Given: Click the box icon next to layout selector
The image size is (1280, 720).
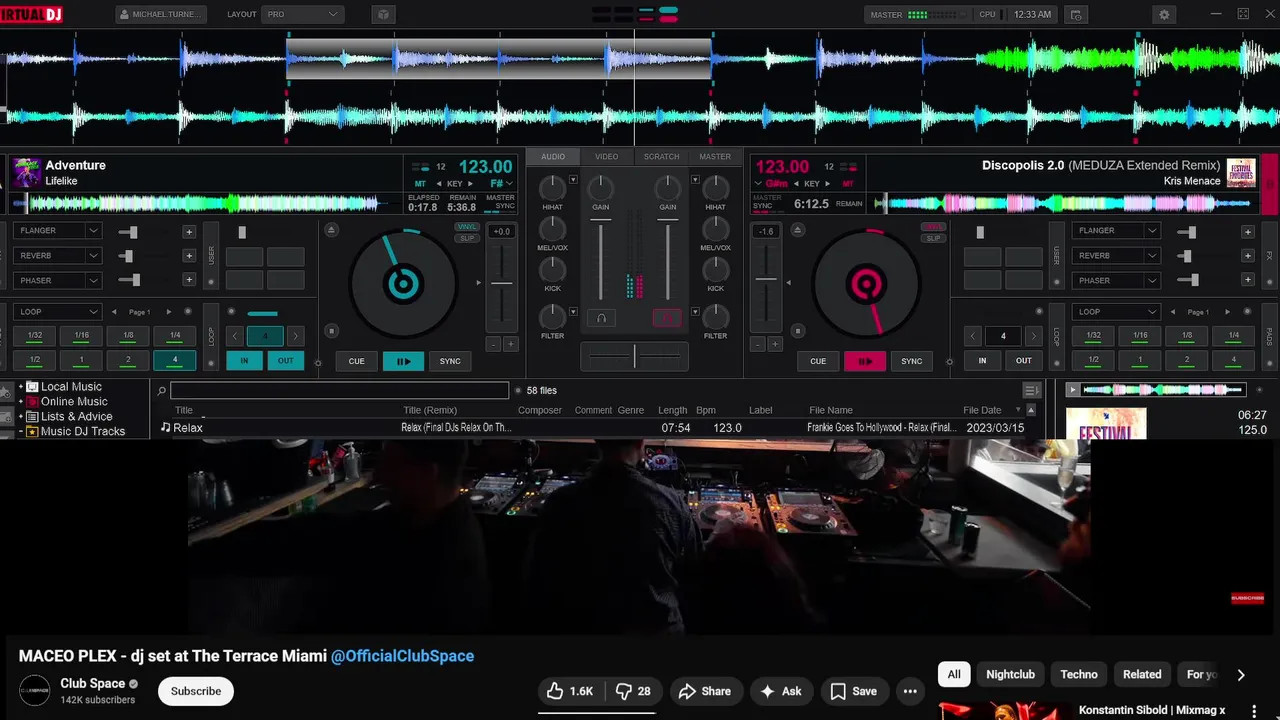Looking at the screenshot, I should [383, 15].
